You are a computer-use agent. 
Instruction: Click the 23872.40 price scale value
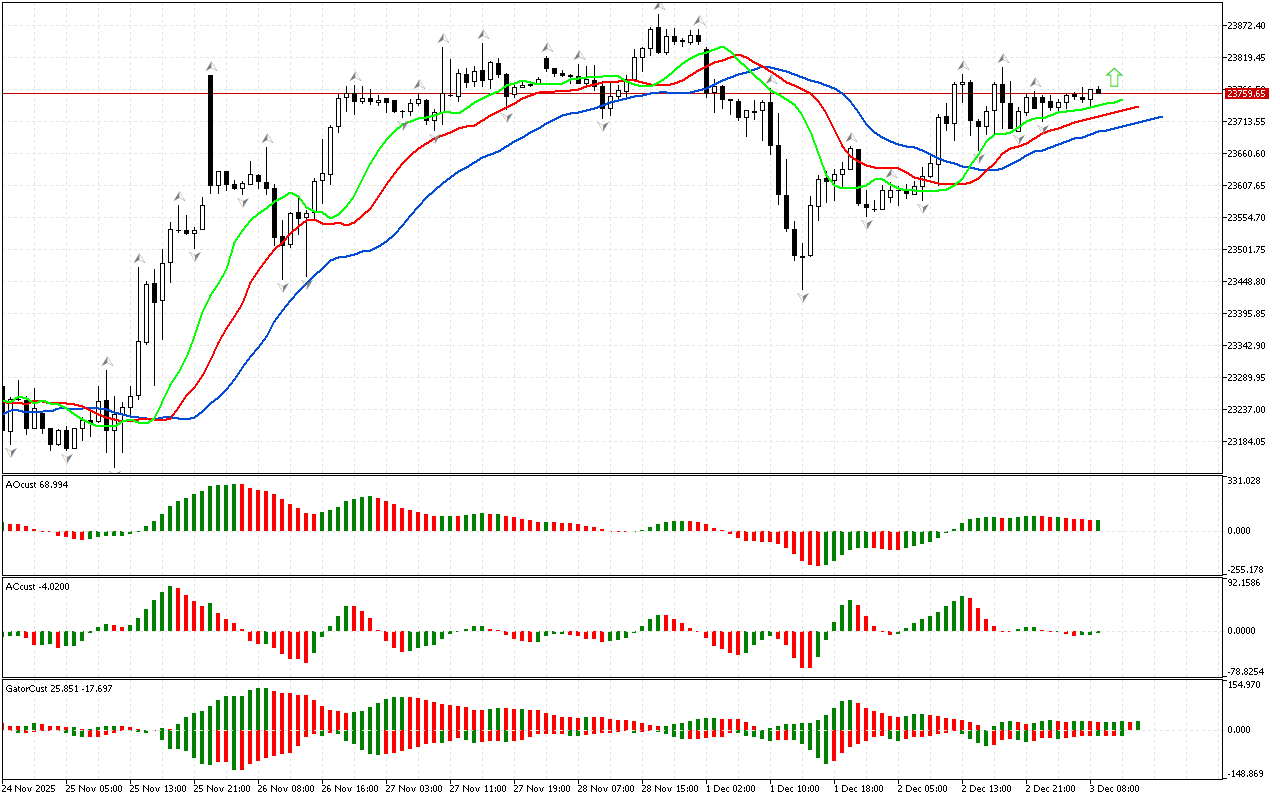coord(1246,25)
